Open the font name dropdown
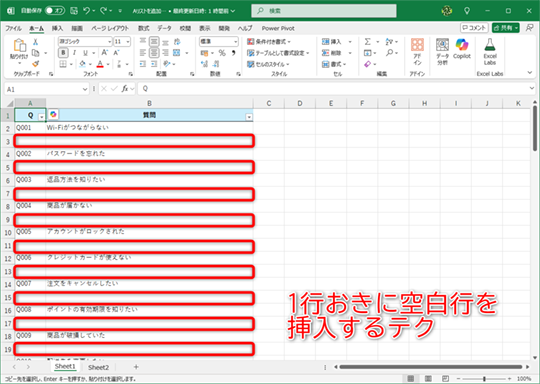The image size is (540, 384). coord(110,42)
